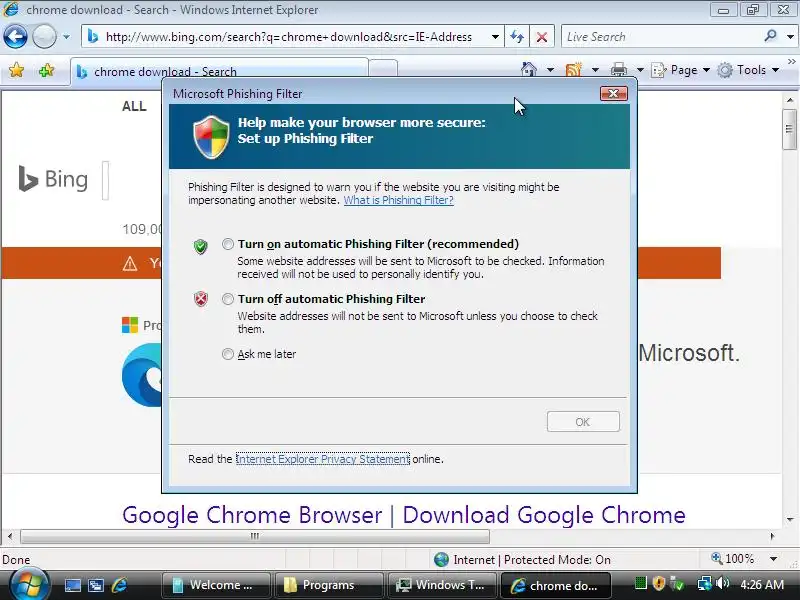Open the Windows Start orb
The width and height of the screenshot is (800, 600).
[x=28, y=585]
